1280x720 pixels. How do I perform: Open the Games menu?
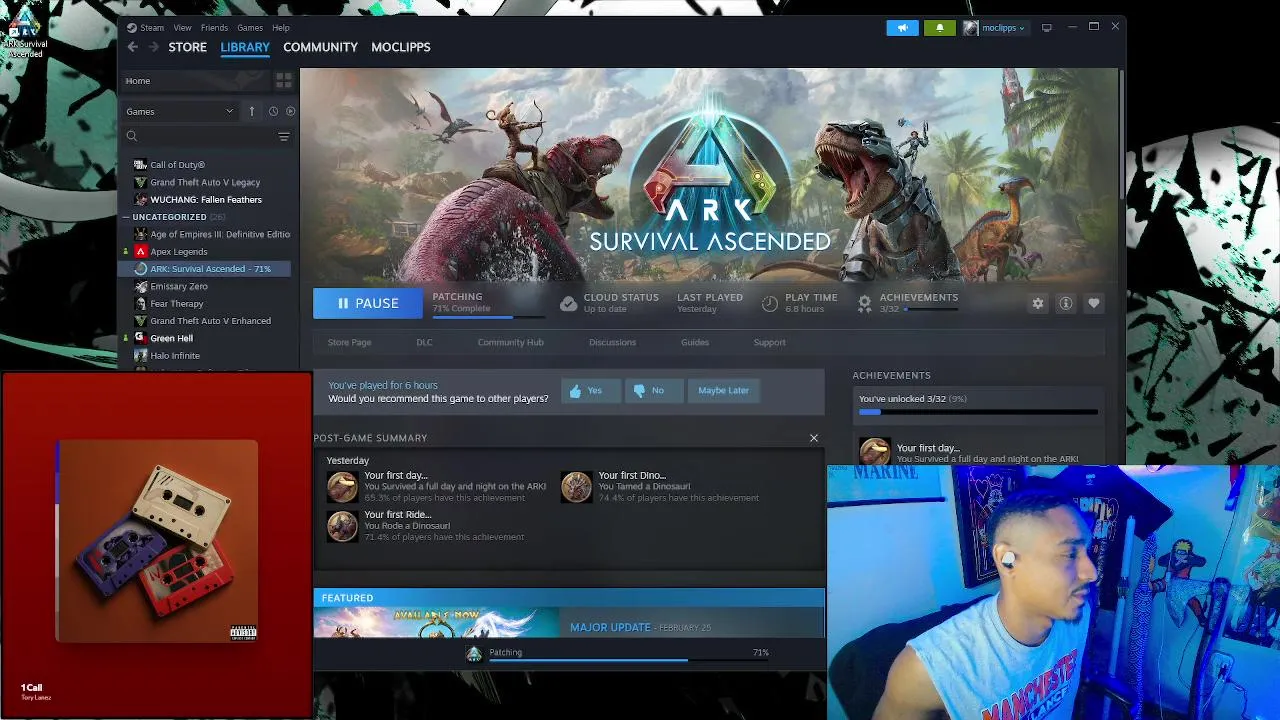point(250,28)
